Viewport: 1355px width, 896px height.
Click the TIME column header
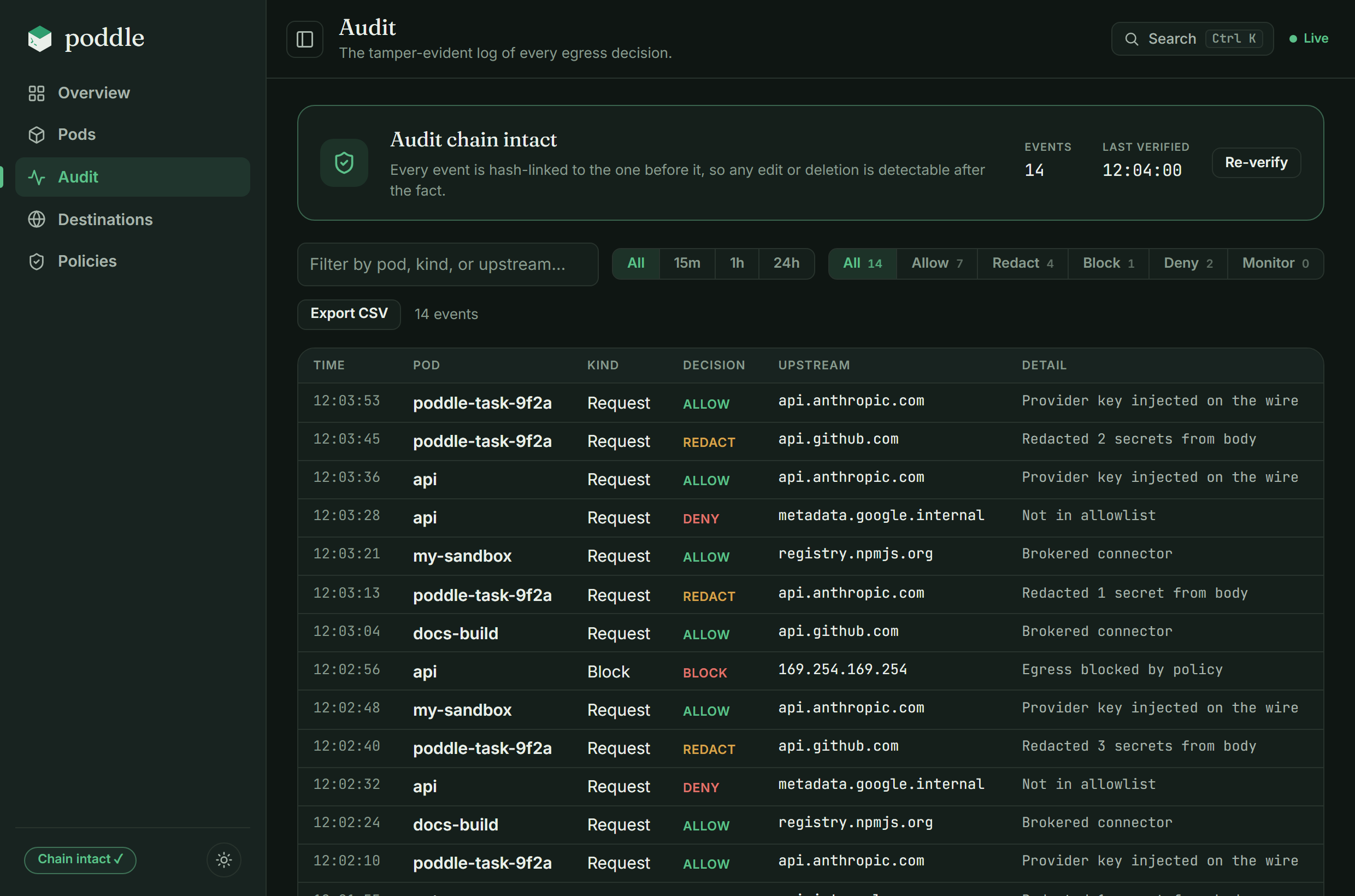pos(329,365)
